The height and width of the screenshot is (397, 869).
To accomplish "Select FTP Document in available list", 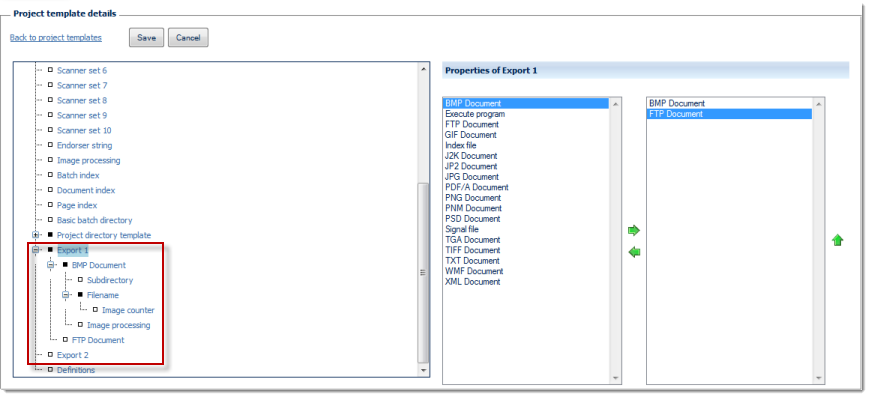I will tap(525, 124).
